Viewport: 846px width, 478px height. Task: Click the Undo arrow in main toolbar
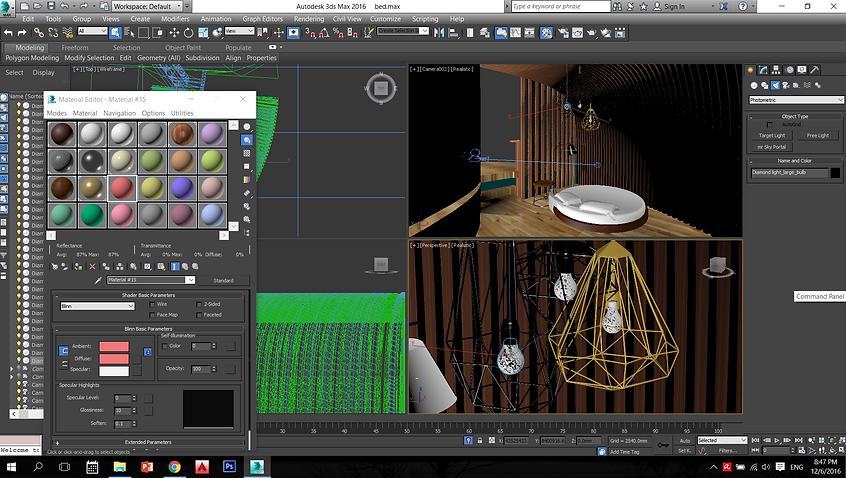click(x=8, y=33)
